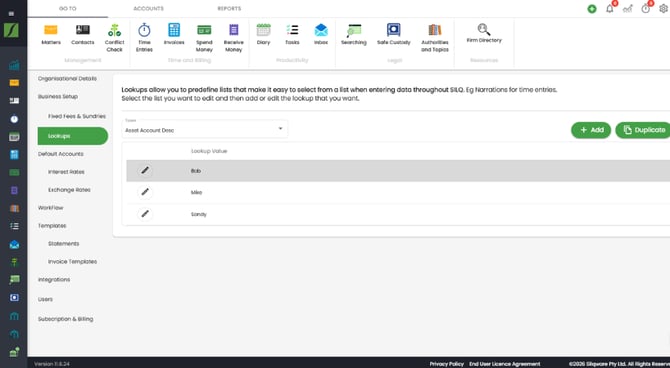Open Fixed Fees & Sundries
The image size is (670, 368).
click(x=76, y=116)
